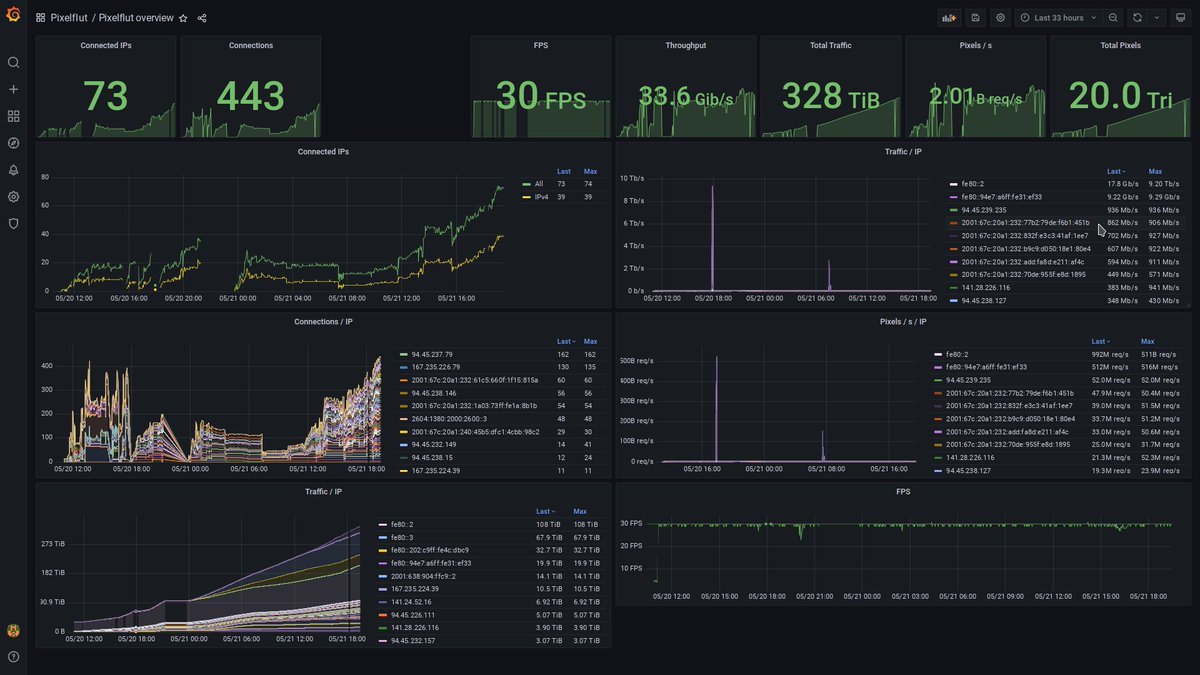The image size is (1200, 675).
Task: Open the FPS stat panel title at top
Action: click(541, 46)
